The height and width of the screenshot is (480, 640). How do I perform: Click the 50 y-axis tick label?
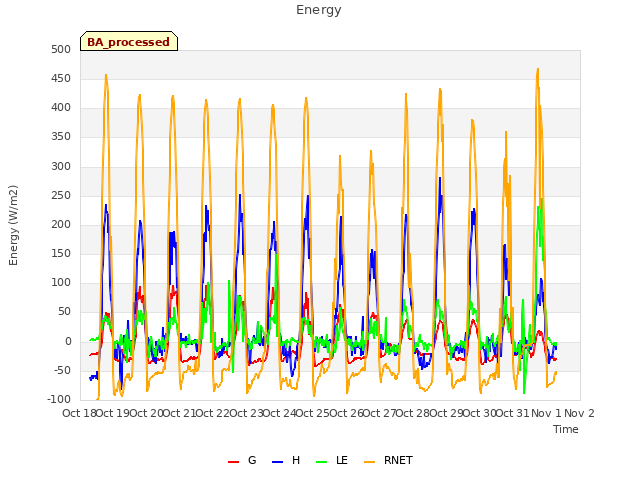coord(65,312)
